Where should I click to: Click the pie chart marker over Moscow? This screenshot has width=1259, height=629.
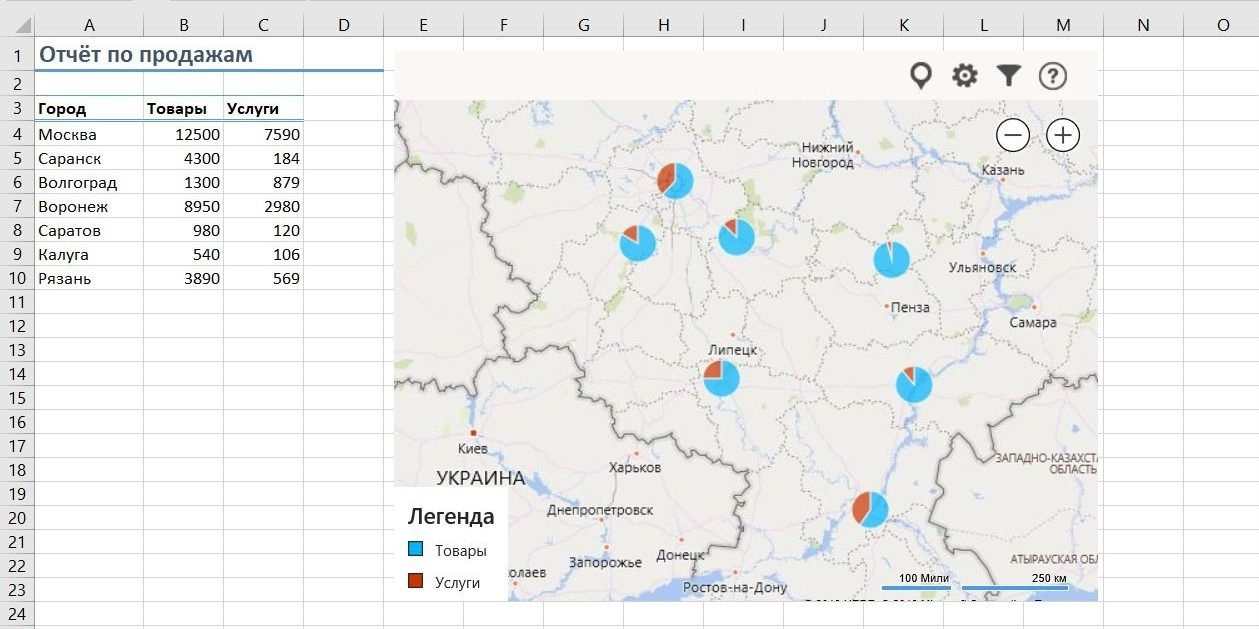[x=672, y=181]
